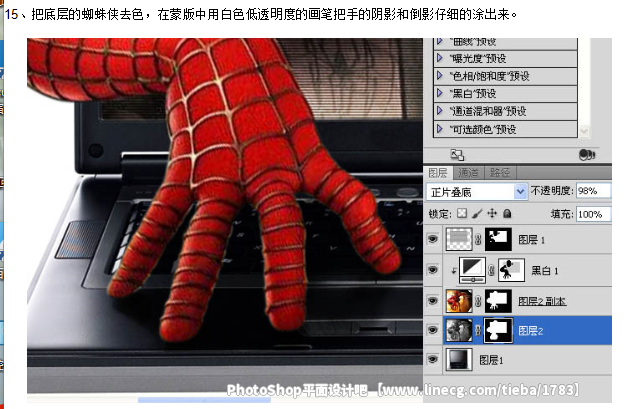
Task: Click the 黑白 1 mask link icon
Action: tap(491, 271)
